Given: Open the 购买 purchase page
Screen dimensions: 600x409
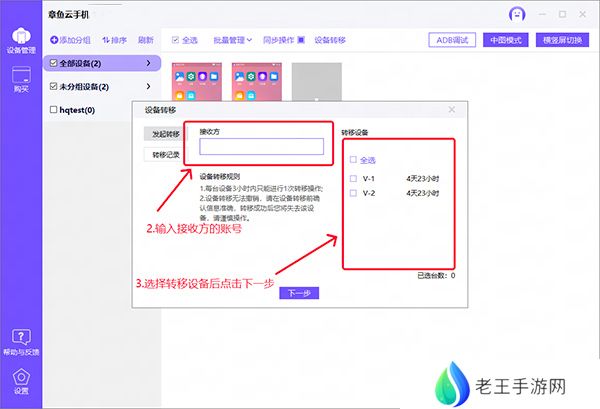Looking at the screenshot, I should (x=21, y=80).
